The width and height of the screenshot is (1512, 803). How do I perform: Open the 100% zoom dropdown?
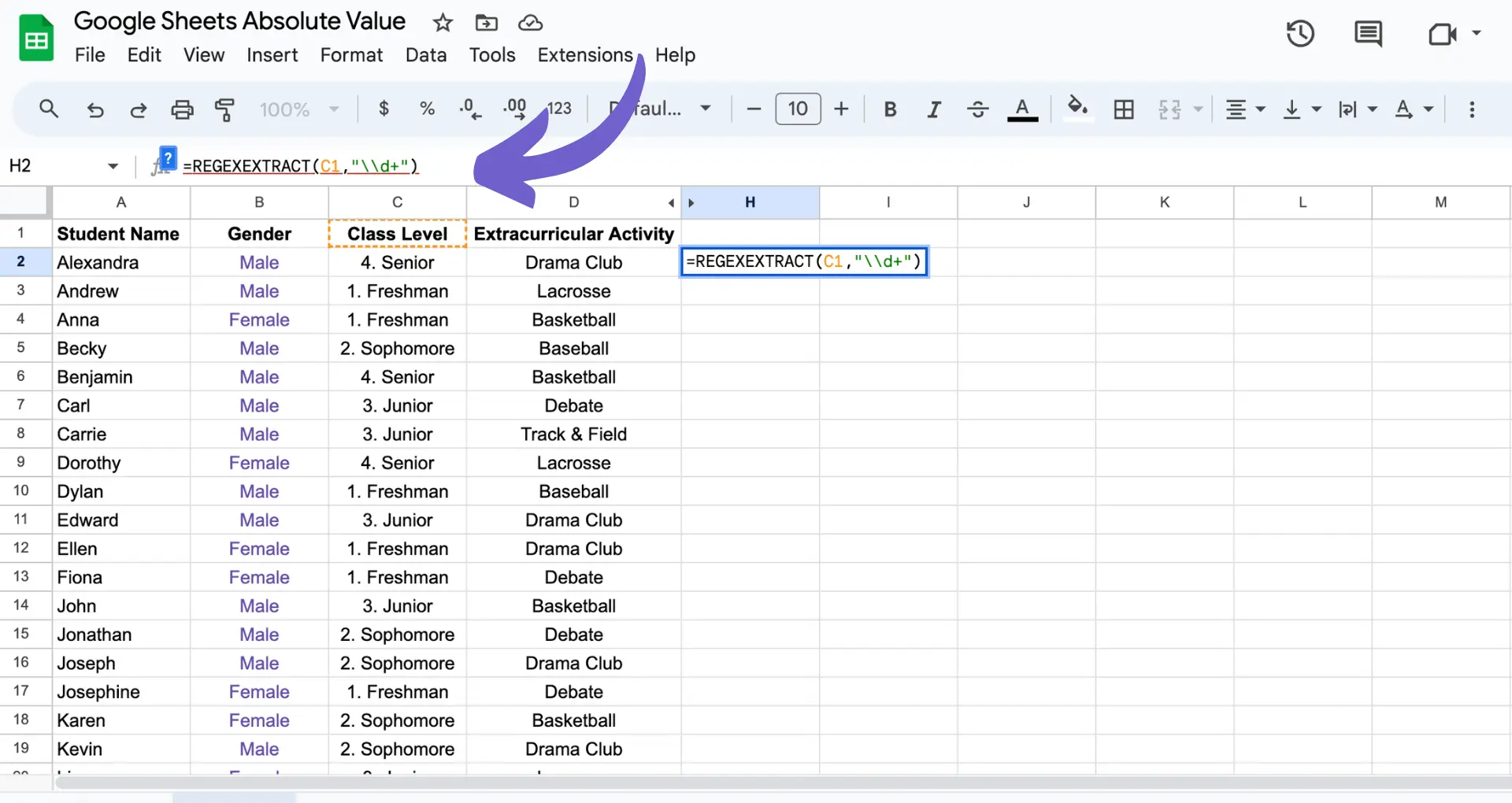click(299, 109)
